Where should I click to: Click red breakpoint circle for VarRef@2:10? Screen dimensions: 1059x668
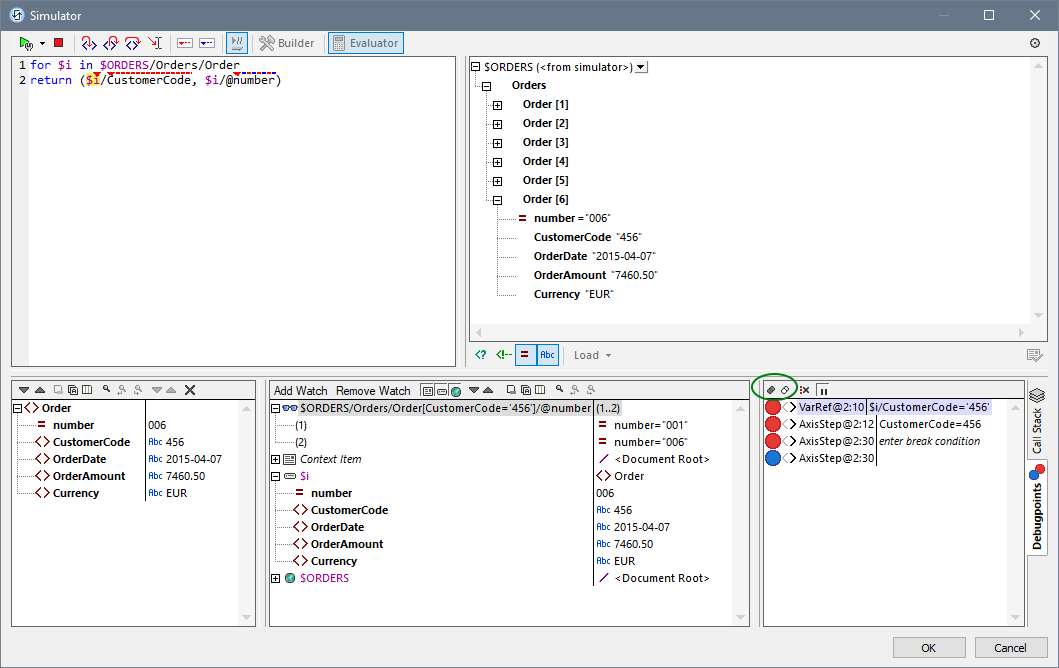coord(773,408)
